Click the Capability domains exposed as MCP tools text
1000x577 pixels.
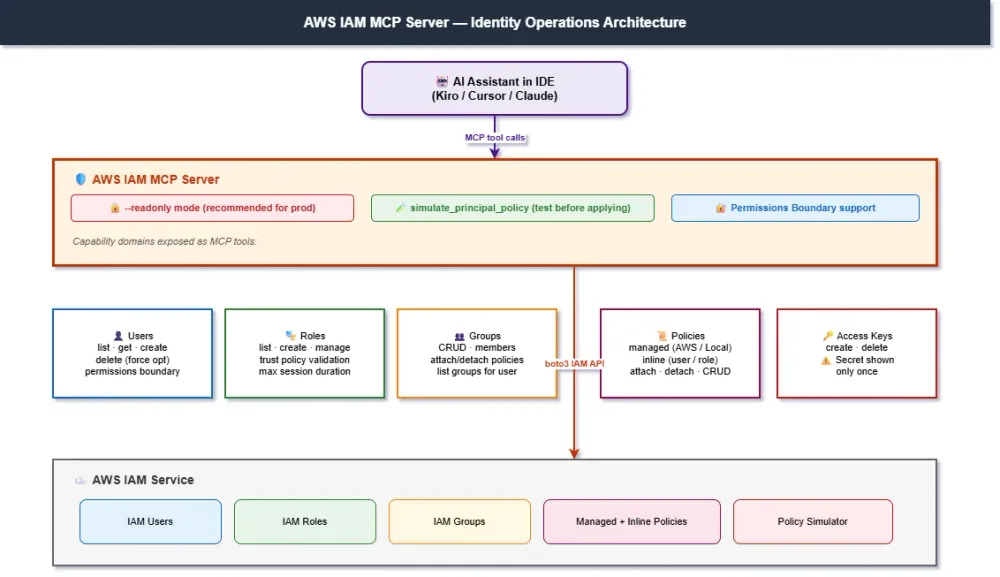tap(165, 242)
